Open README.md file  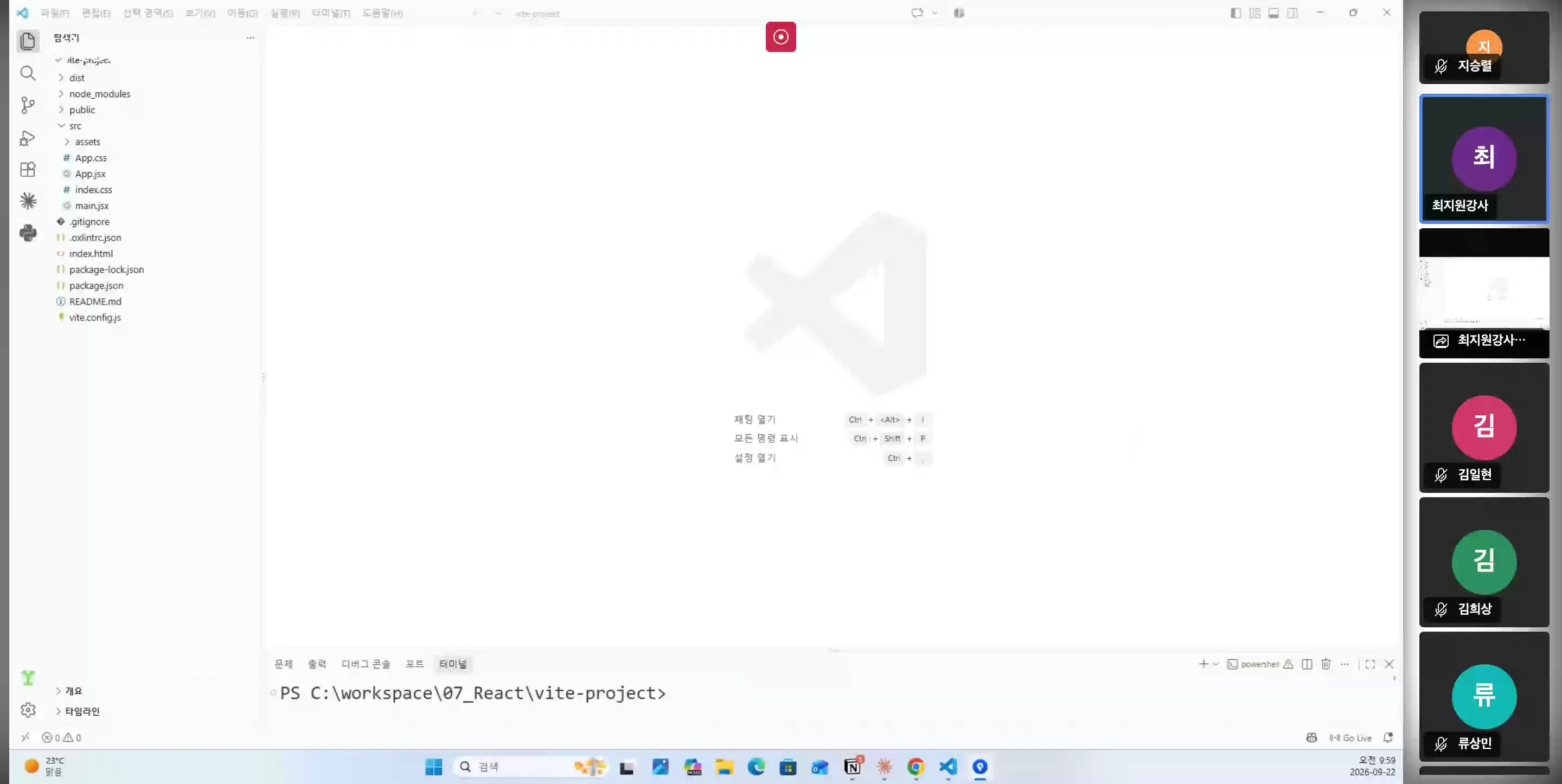(x=94, y=301)
